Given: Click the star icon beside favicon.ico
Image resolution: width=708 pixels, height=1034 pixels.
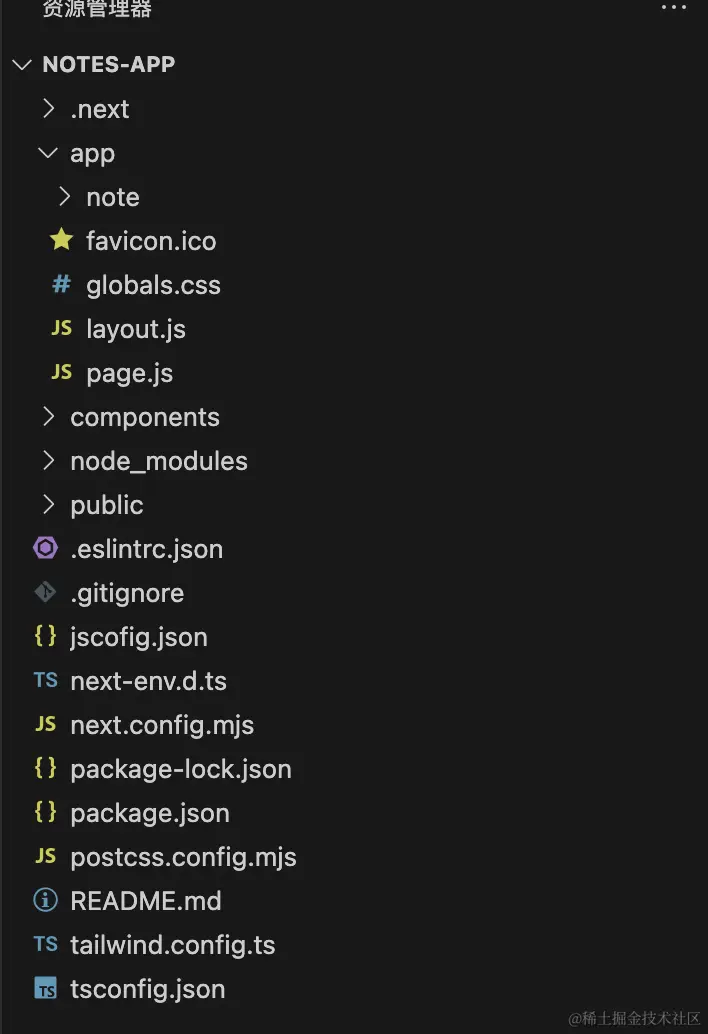Looking at the screenshot, I should point(61,239).
